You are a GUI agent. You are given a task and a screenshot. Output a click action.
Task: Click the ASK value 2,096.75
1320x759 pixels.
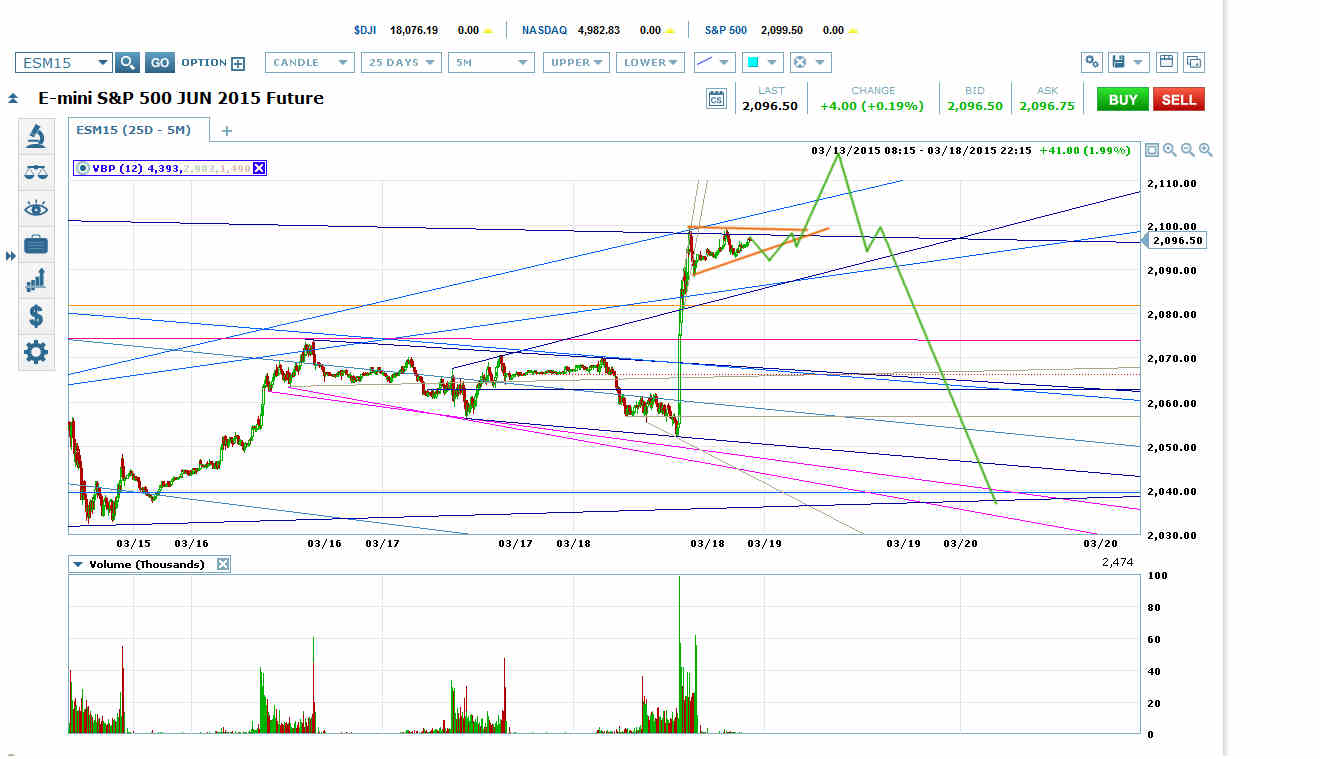tap(1049, 105)
